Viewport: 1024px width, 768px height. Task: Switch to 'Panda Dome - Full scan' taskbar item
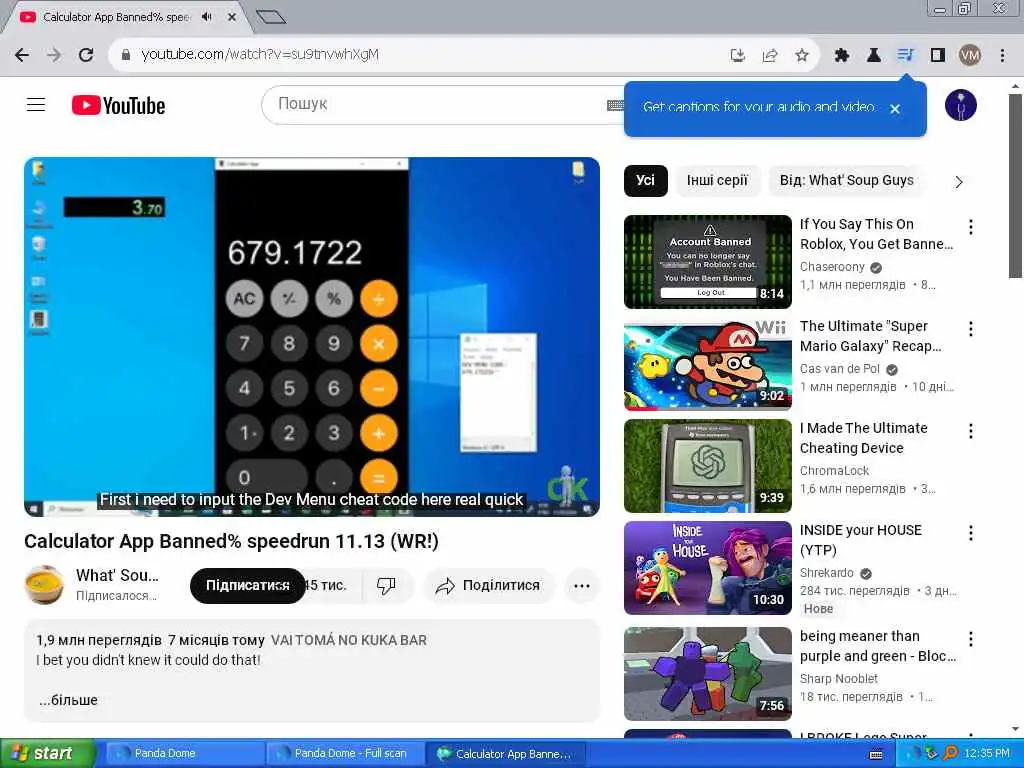pos(345,754)
